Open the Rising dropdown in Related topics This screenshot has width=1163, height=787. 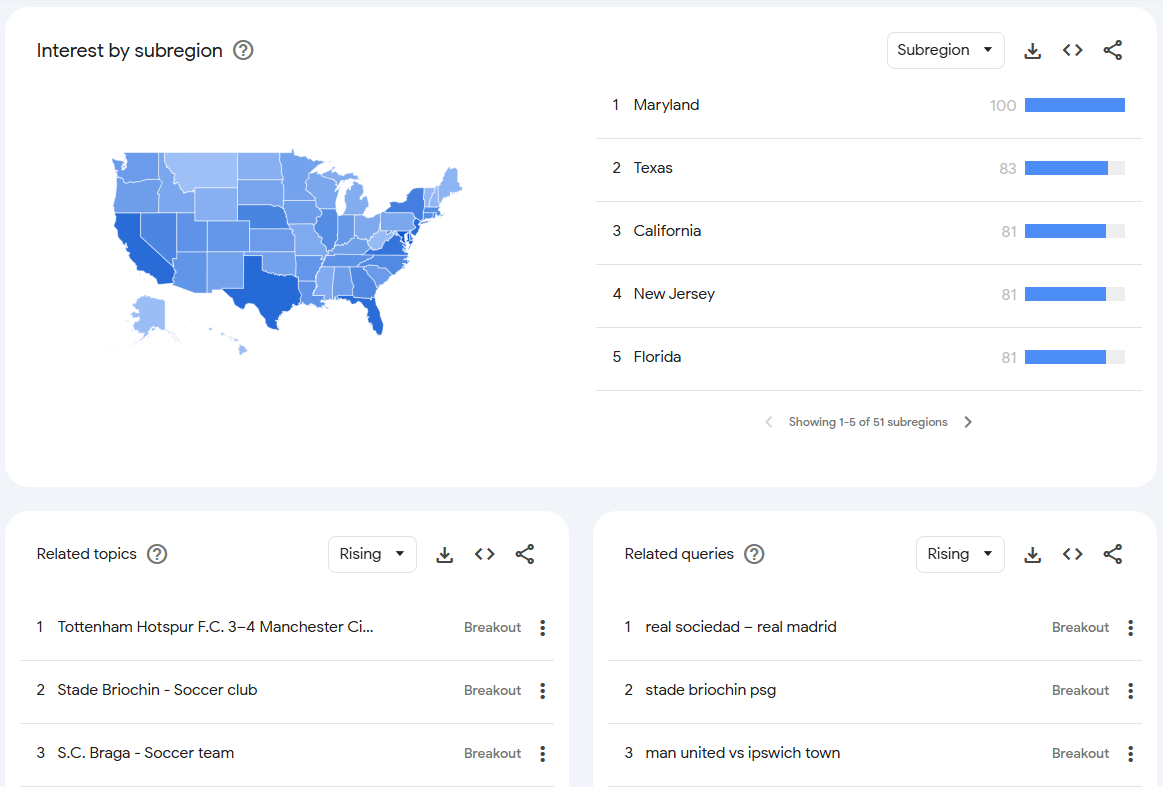(372, 554)
